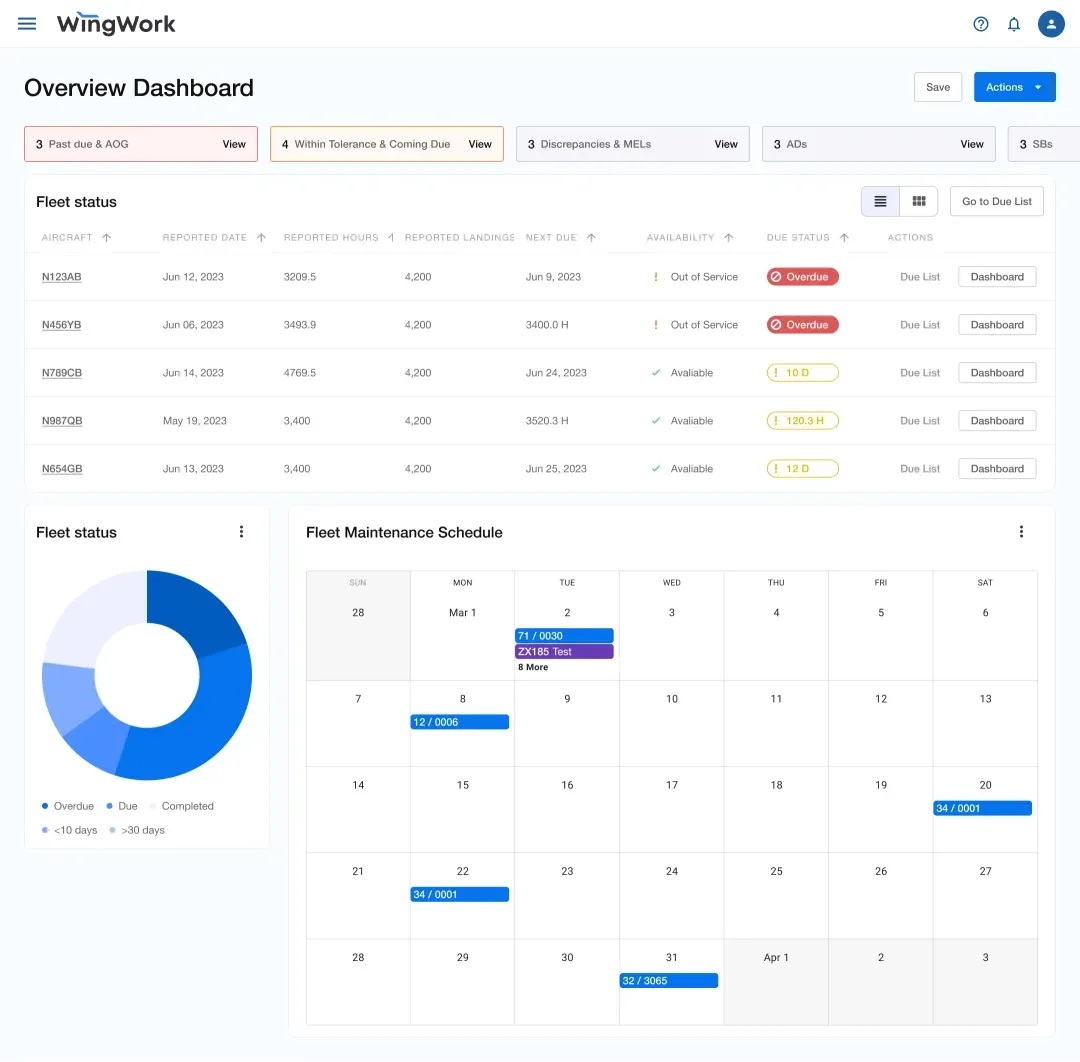The image size is (1080, 1062).
Task: Open event 34 / 0001 on March 22
Action: [x=459, y=894]
